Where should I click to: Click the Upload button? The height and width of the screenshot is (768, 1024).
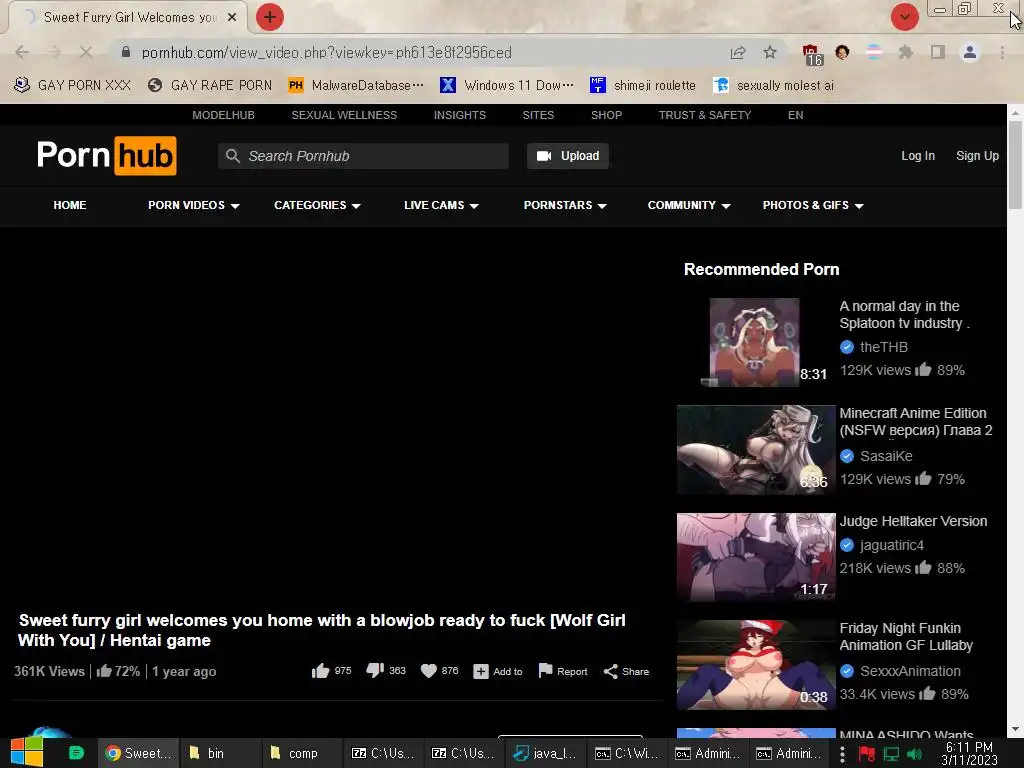tap(568, 156)
